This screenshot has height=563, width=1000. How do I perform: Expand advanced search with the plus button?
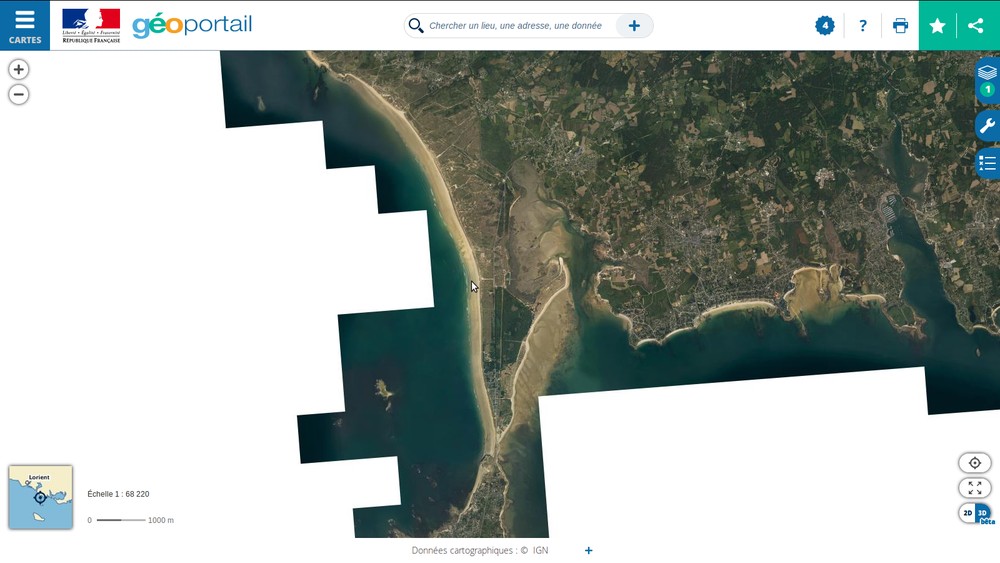coord(634,26)
